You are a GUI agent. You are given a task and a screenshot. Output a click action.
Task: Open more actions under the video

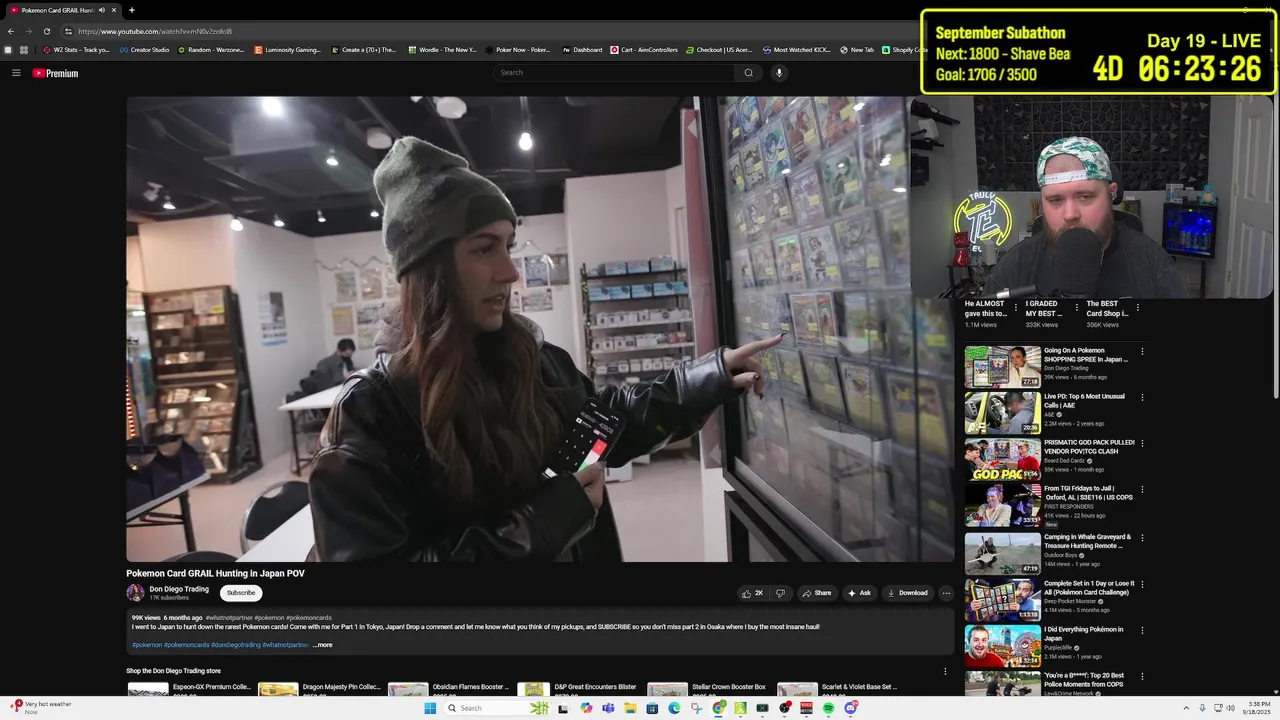(946, 593)
